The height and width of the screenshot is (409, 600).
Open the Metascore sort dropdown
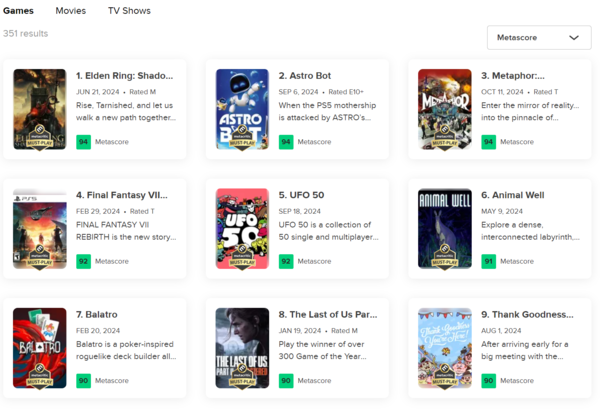[539, 37]
